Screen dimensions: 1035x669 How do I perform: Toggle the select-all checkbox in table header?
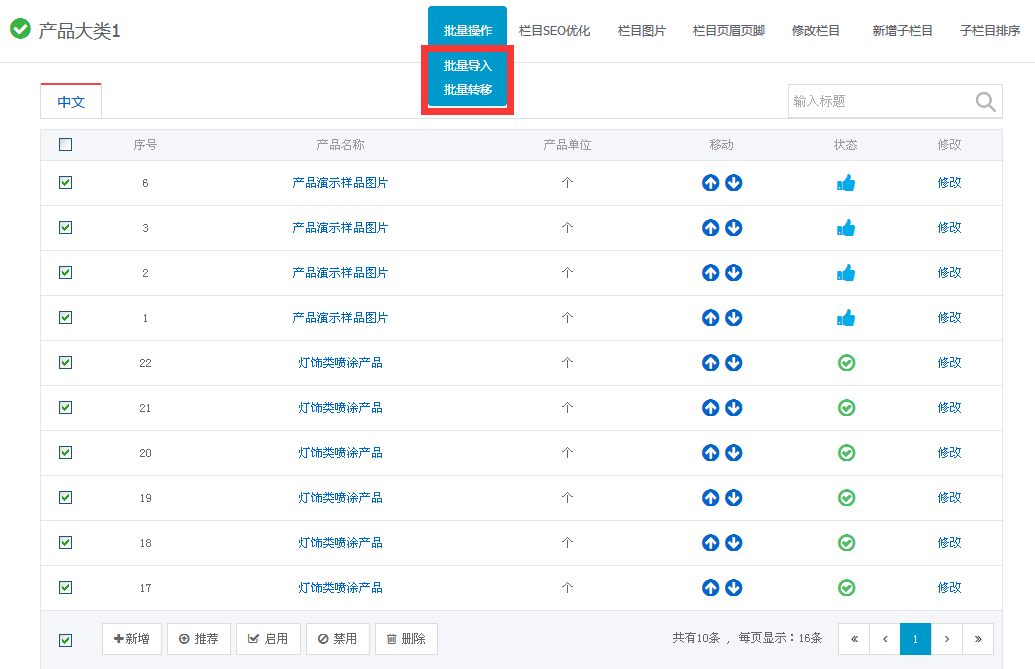[66, 145]
